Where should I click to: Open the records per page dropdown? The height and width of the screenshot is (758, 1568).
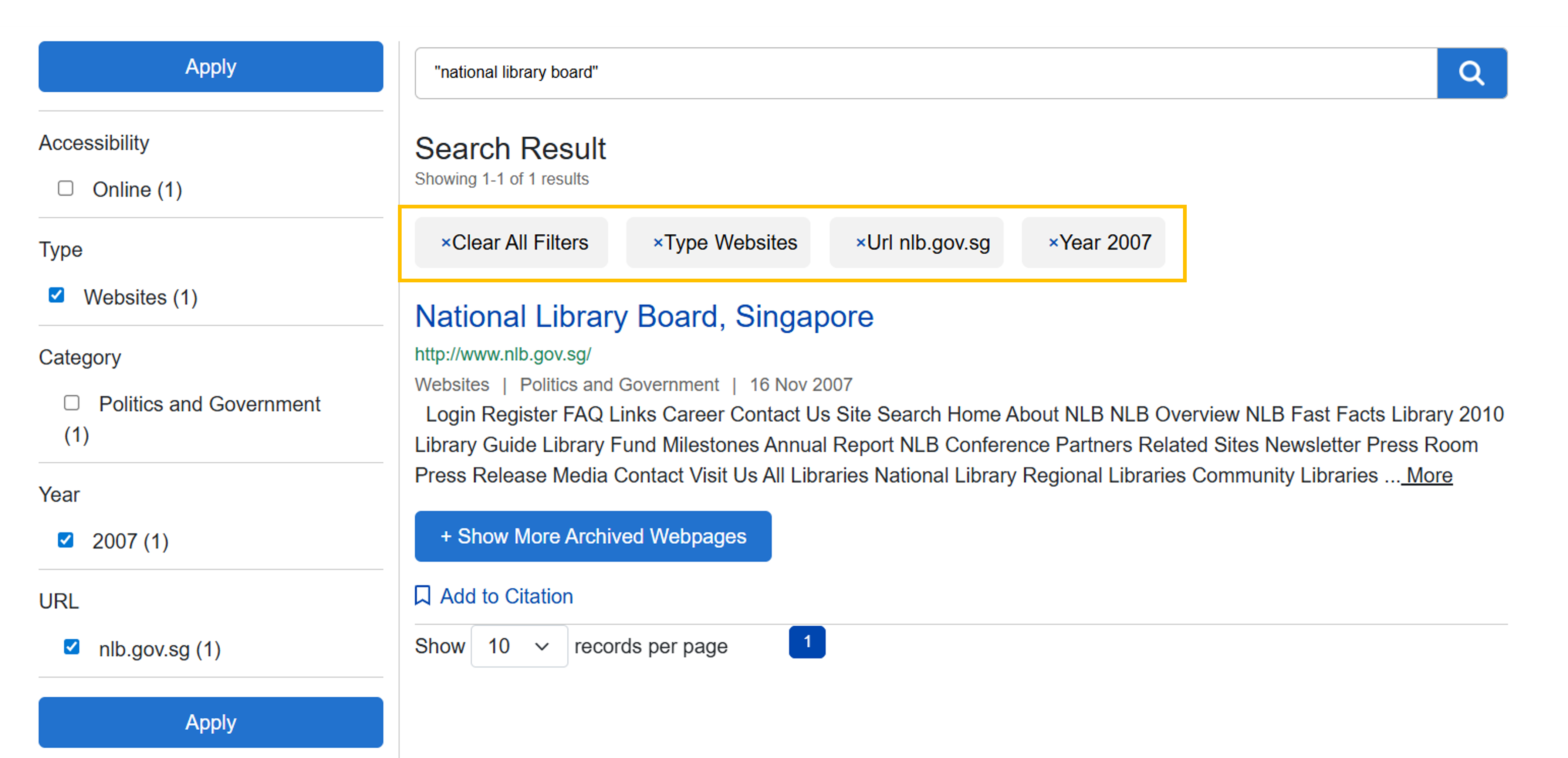pyautogui.click(x=518, y=646)
